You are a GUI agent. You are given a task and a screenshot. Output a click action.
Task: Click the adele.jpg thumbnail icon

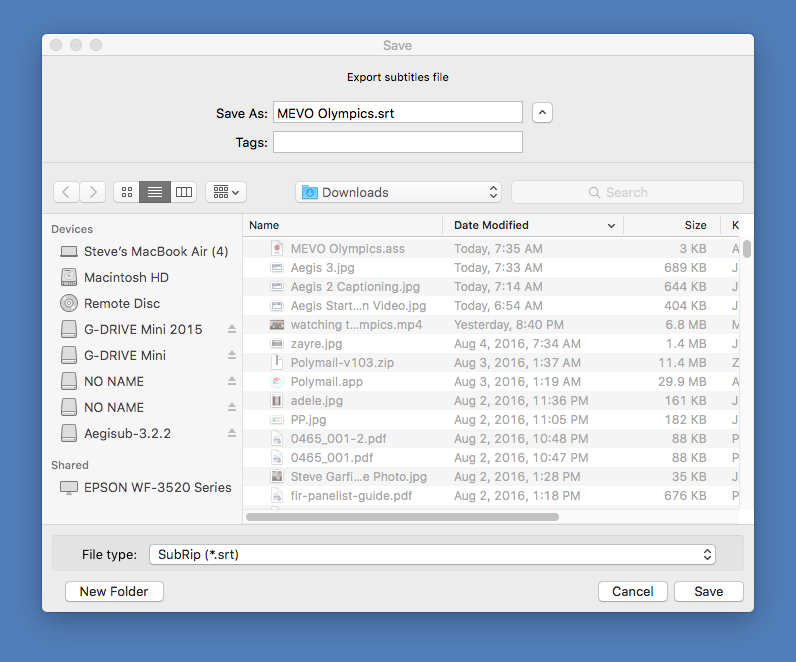click(277, 401)
